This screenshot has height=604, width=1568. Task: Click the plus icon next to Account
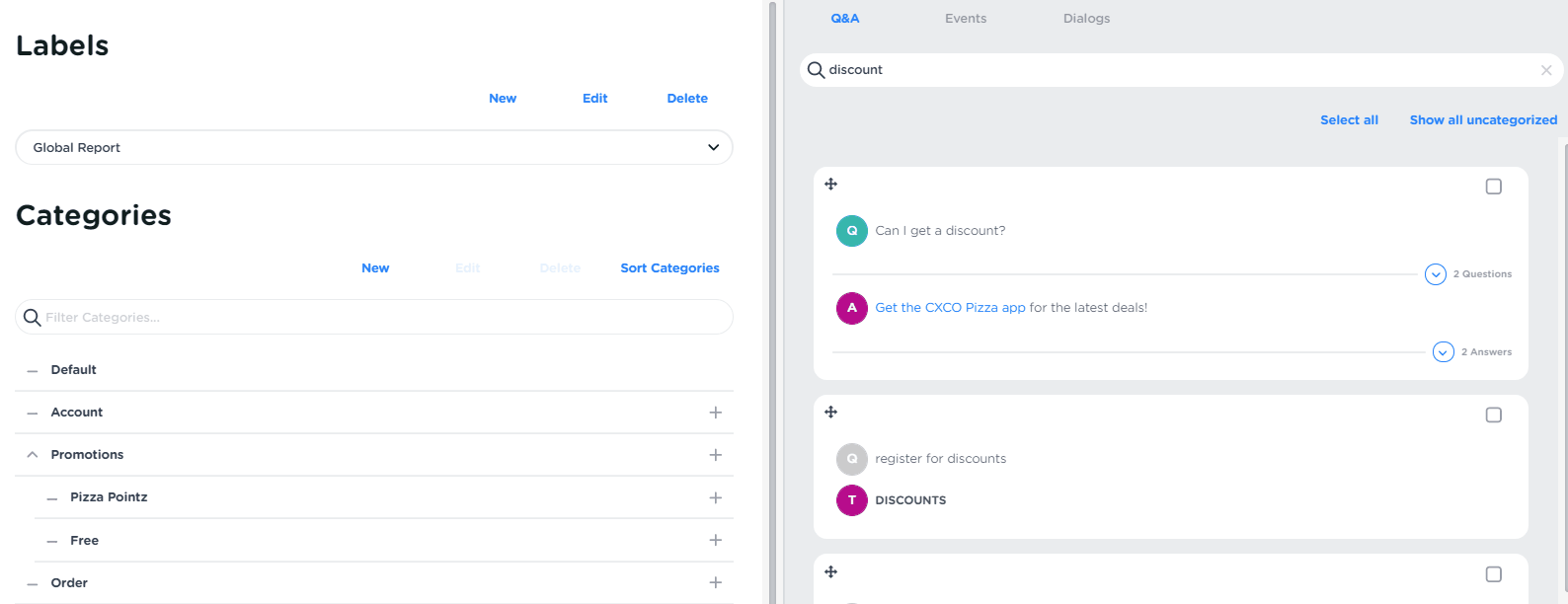pos(715,413)
